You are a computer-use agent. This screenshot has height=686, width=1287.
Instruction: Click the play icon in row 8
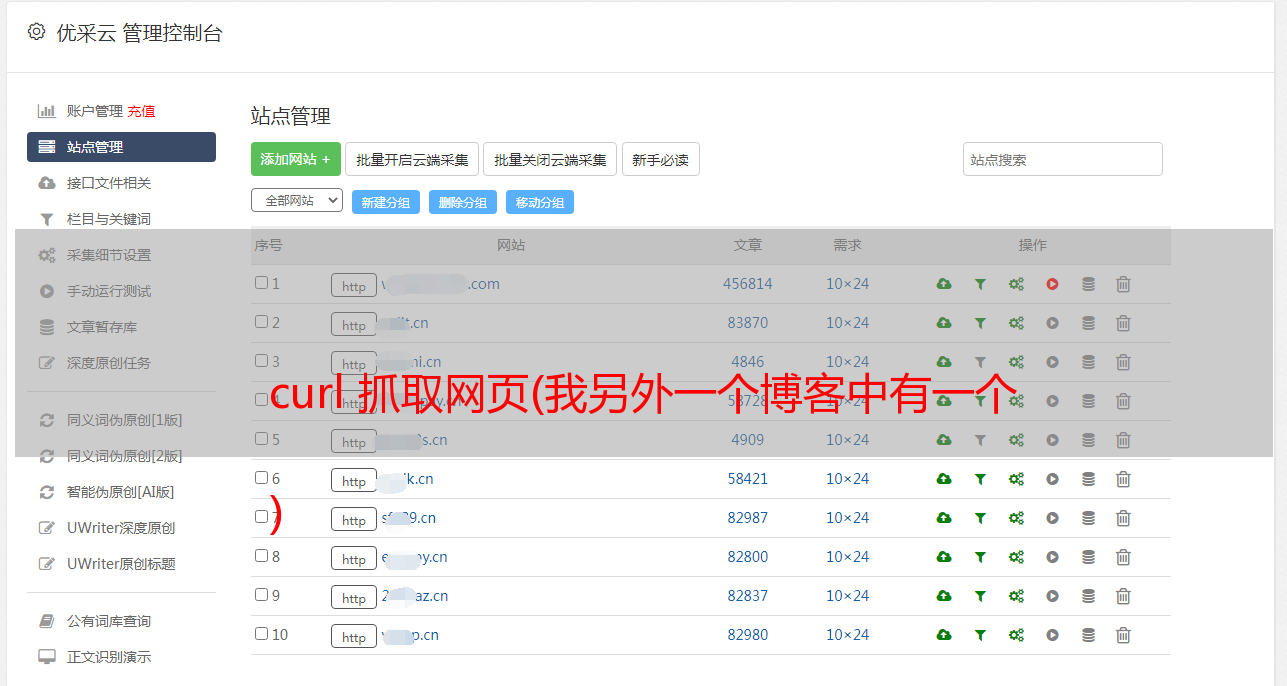tap(1052, 557)
